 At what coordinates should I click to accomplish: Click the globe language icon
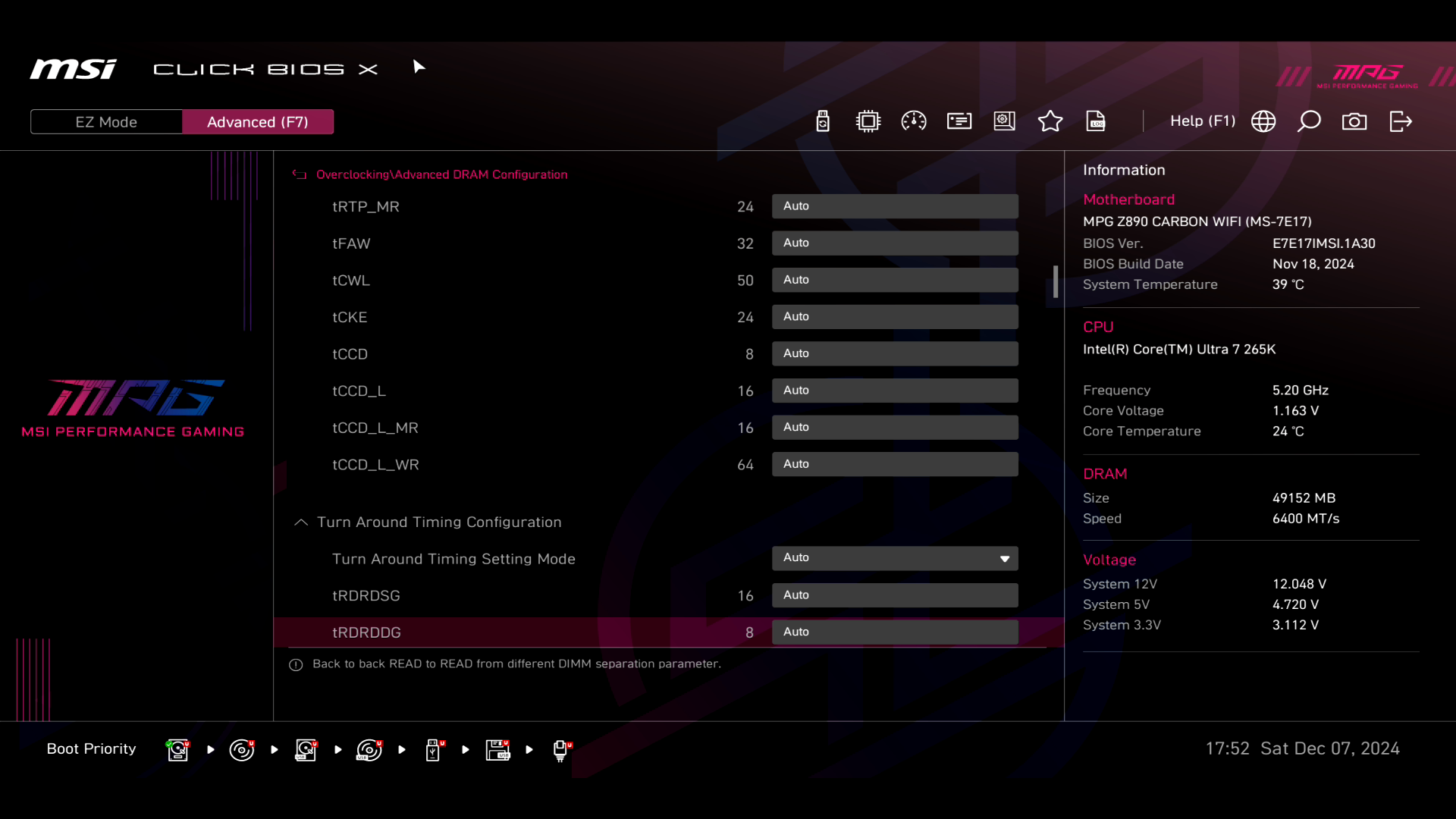click(1263, 121)
